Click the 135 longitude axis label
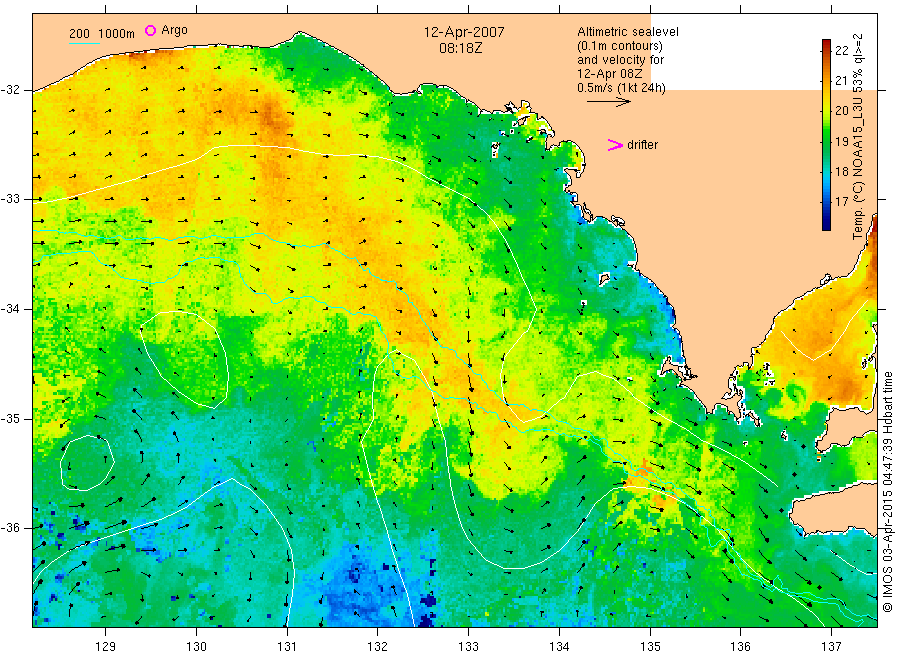 [650, 646]
